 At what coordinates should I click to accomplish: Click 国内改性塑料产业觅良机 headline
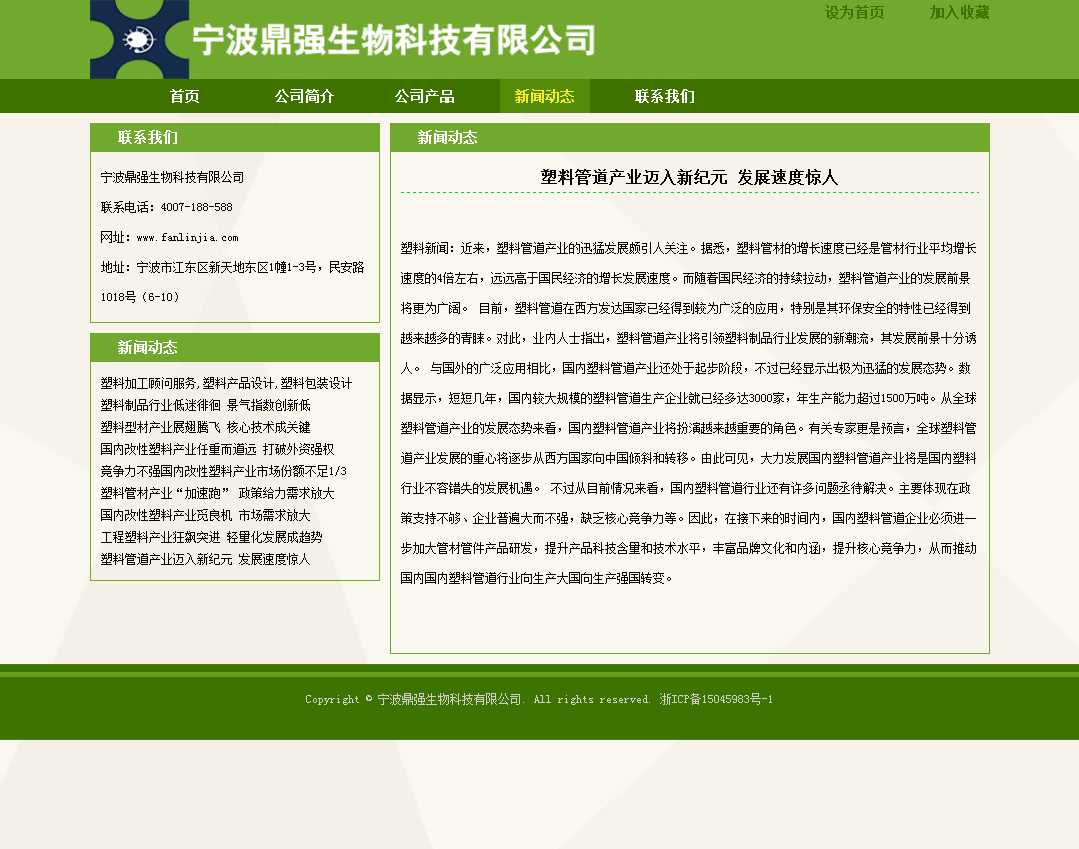tap(205, 515)
